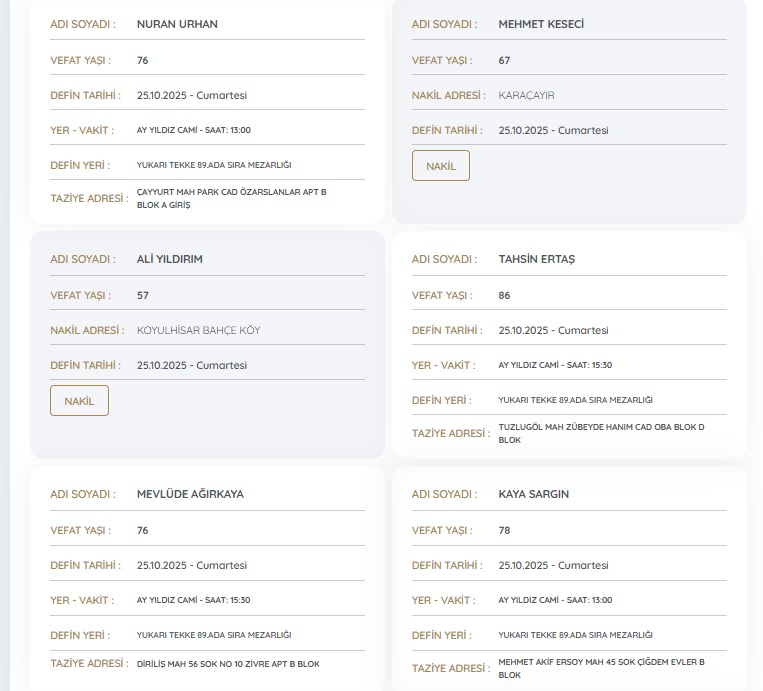This screenshot has height=691, width=763.
Task: Click Tahsin Ertaş's Tuzlugöl Mah condolence address
Action: 601,433
